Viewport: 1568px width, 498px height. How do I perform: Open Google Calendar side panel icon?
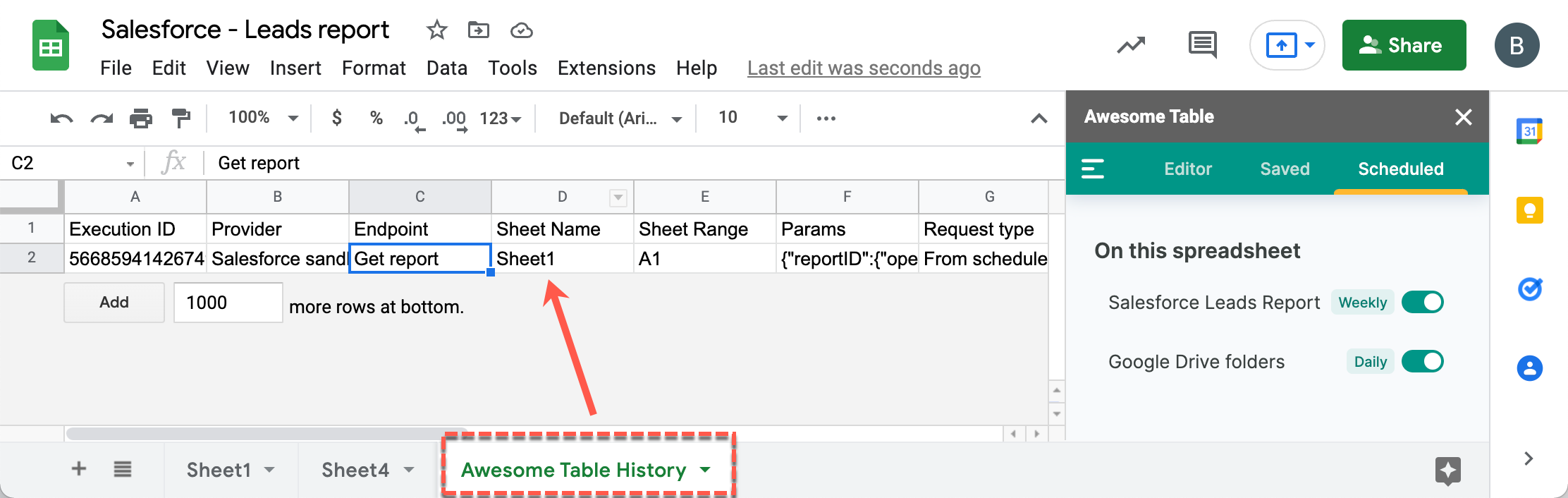(x=1529, y=131)
